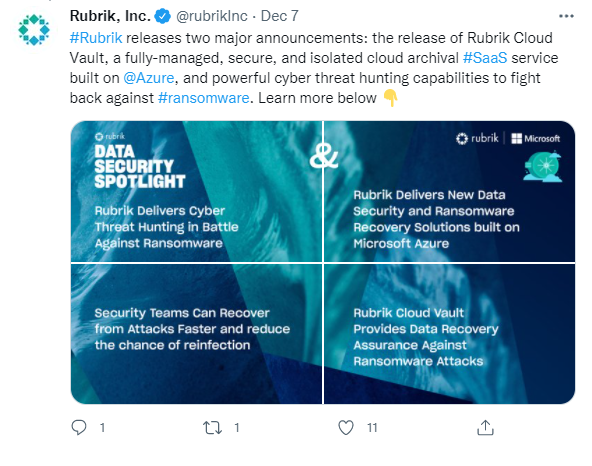
Task: Click the Microsoft logo in the image
Action: point(535,139)
